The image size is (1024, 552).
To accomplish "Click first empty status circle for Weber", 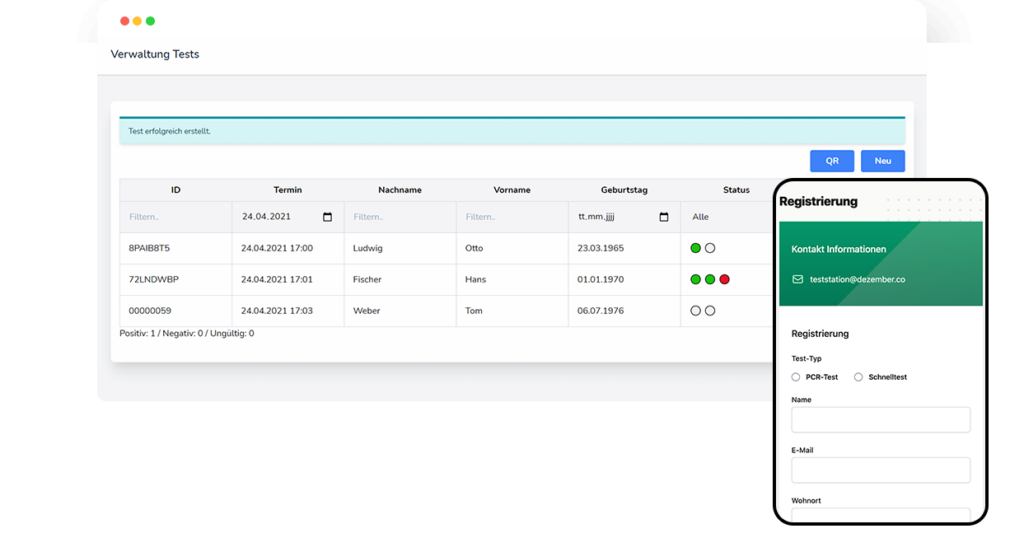I will [x=696, y=311].
